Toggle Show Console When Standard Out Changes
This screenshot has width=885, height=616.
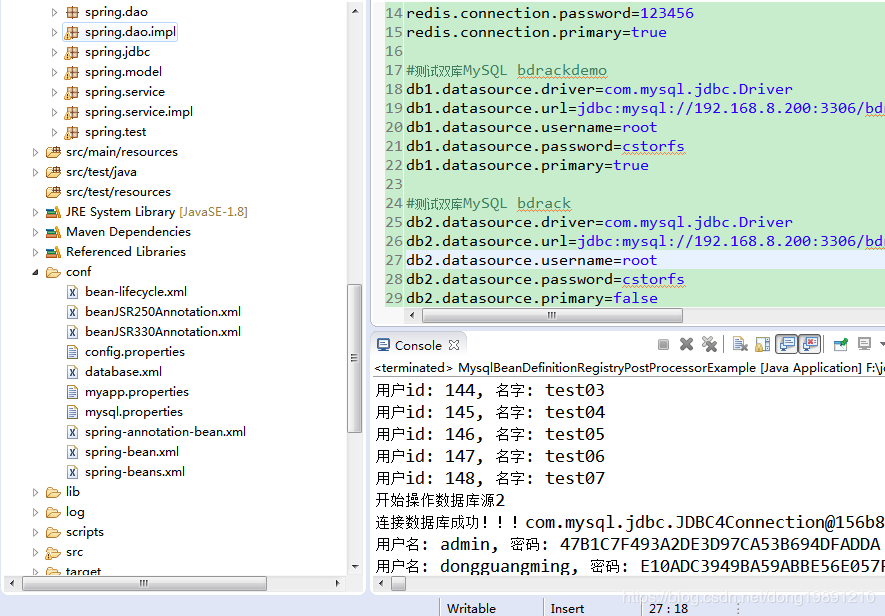coord(786,344)
